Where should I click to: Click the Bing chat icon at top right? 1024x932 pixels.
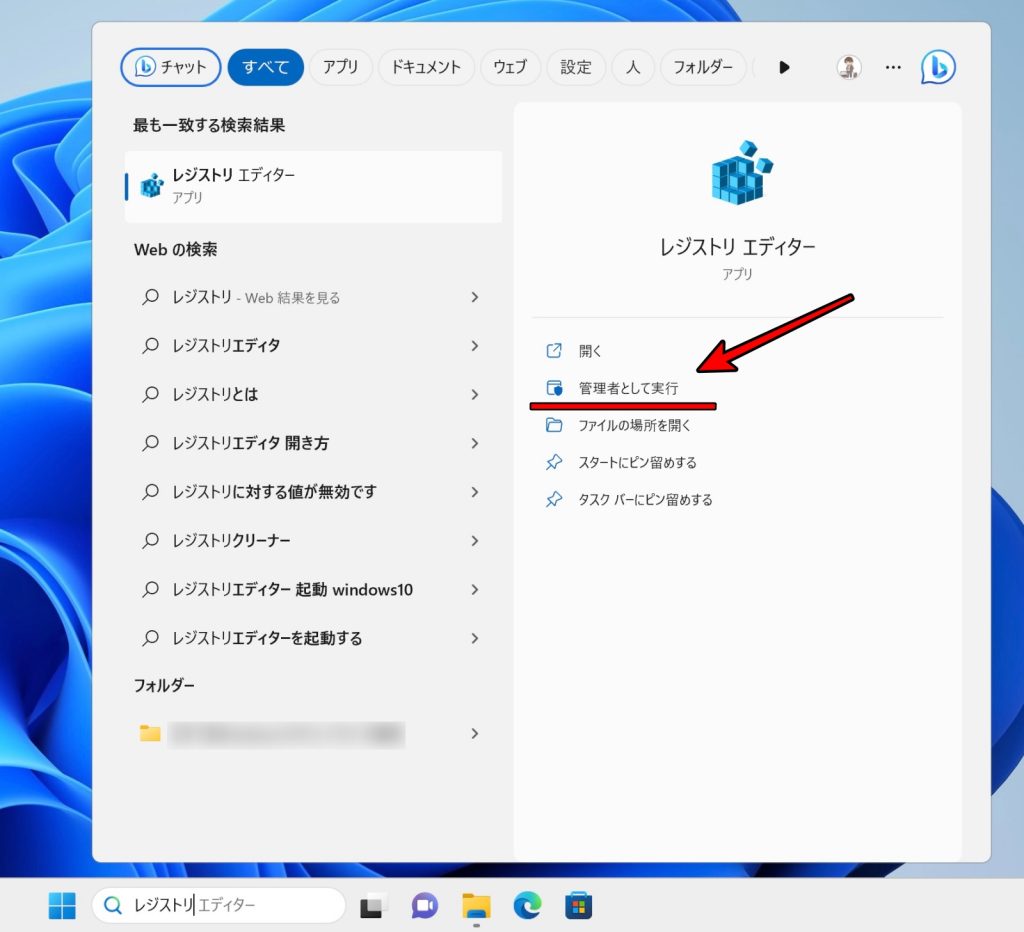[937, 67]
